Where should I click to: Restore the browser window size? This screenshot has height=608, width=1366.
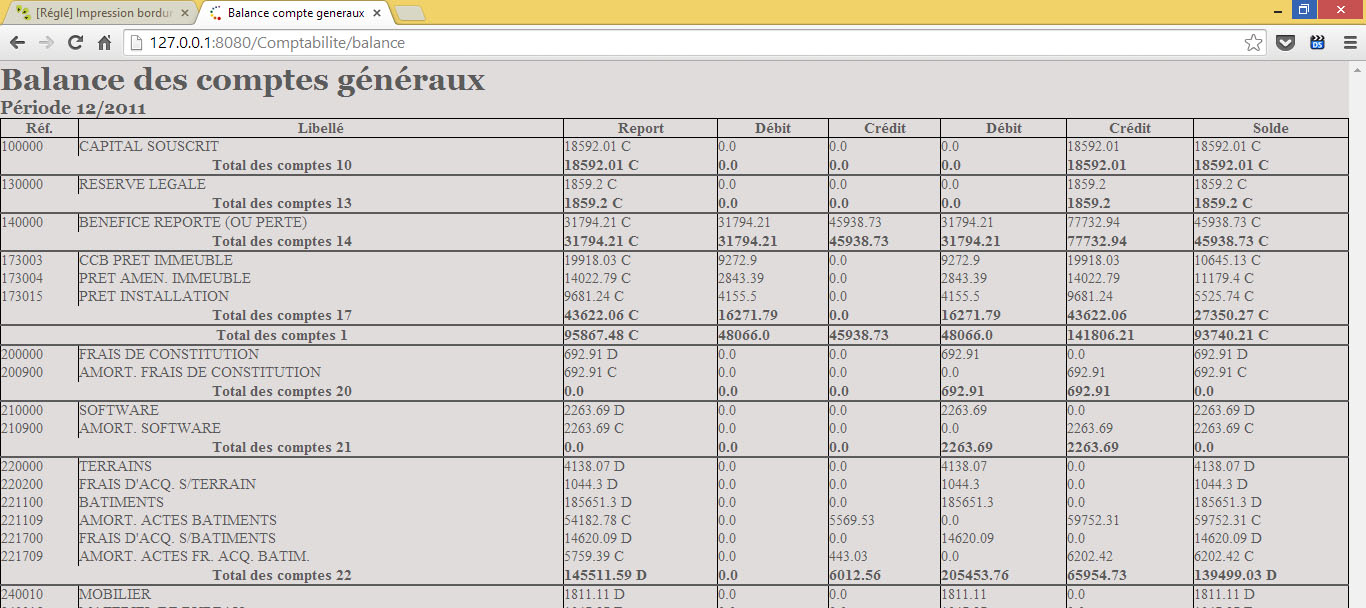1303,9
